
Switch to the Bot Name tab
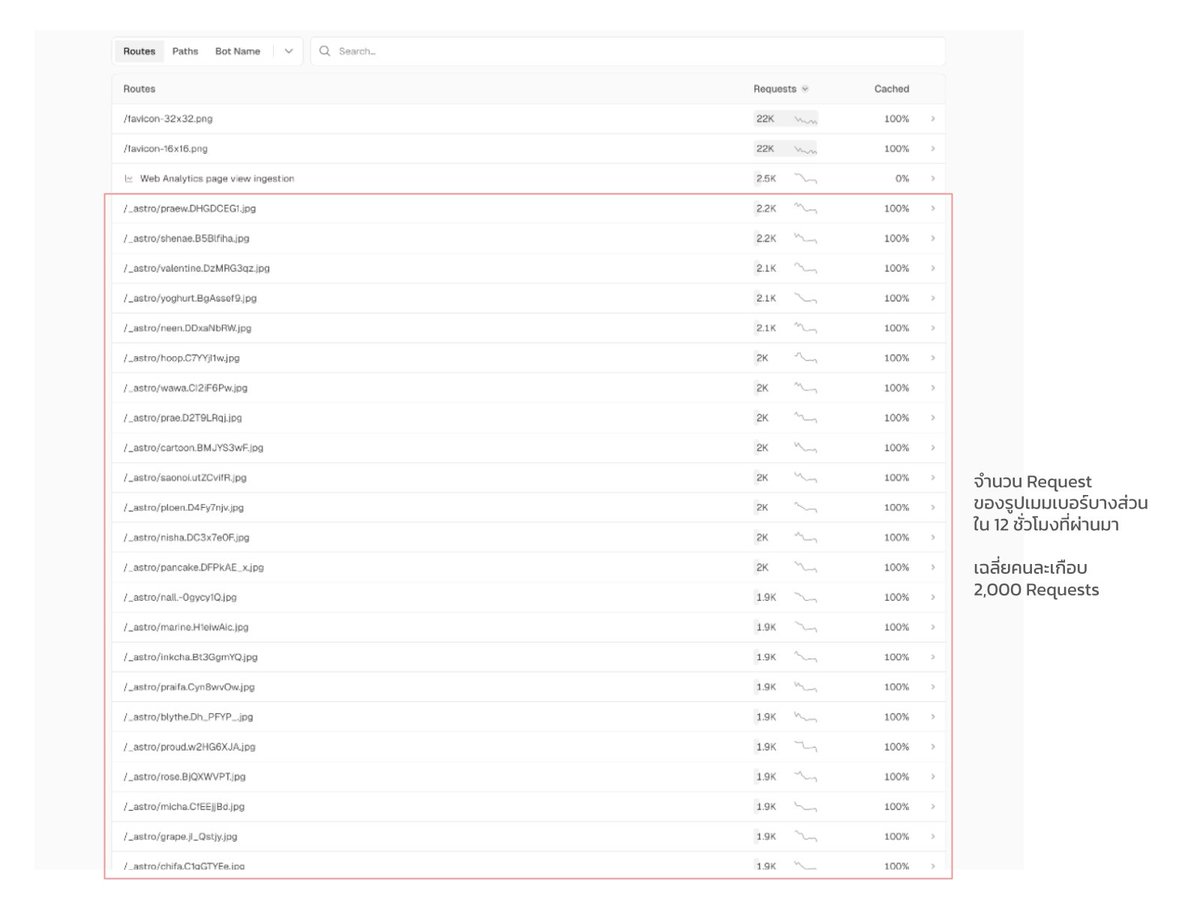point(237,51)
